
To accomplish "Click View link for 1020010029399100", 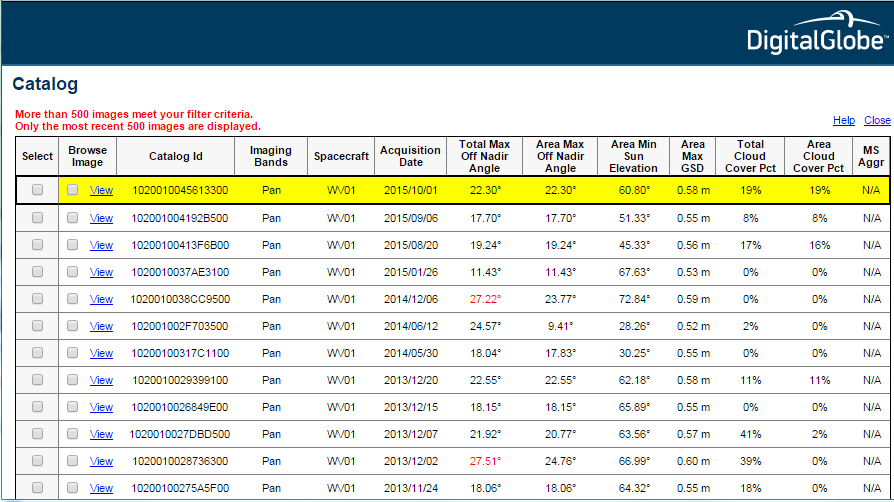I will pos(101,380).
